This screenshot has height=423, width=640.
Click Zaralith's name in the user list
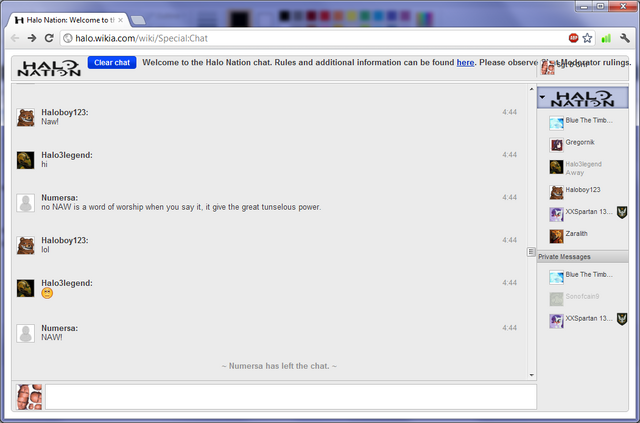[x=576, y=234]
